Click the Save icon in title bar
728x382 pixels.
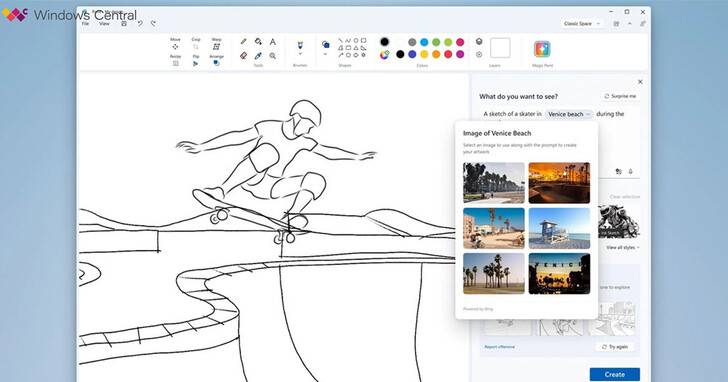pyautogui.click(x=124, y=23)
